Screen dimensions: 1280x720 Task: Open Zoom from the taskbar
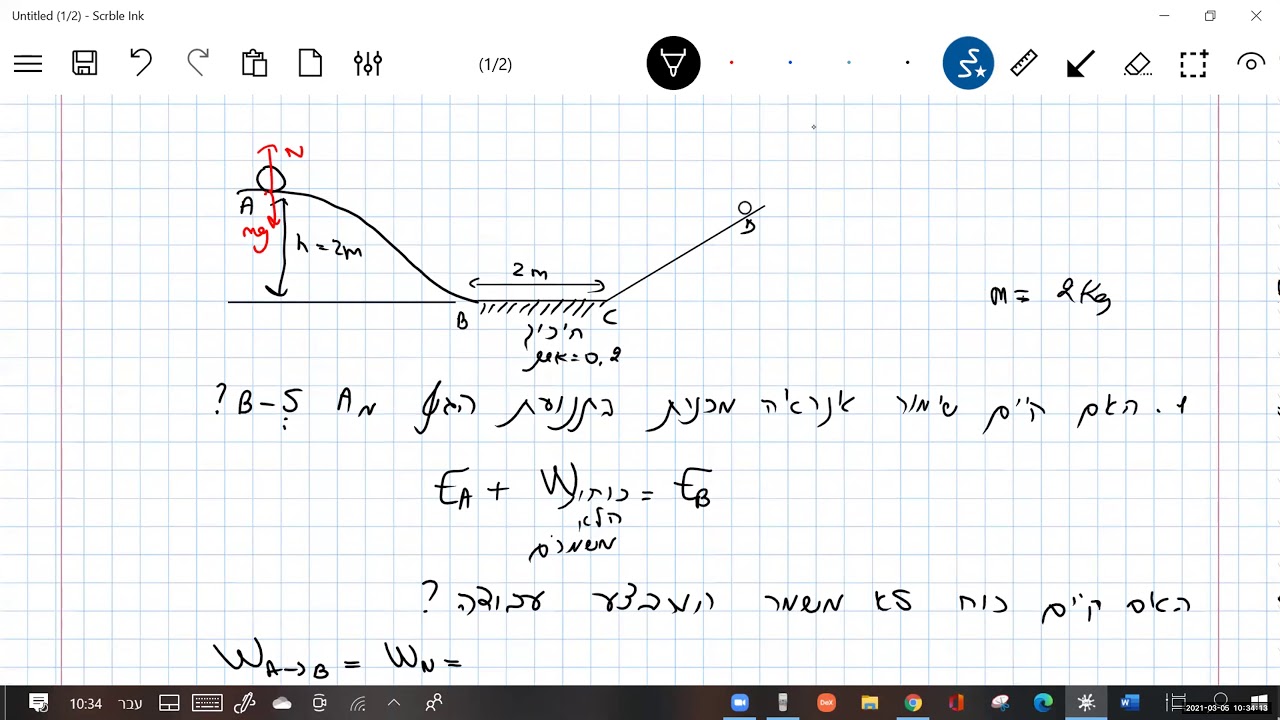click(x=740, y=703)
